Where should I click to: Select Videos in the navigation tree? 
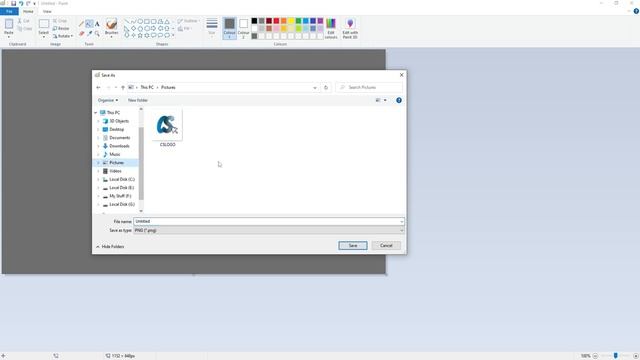pyautogui.click(x=115, y=171)
